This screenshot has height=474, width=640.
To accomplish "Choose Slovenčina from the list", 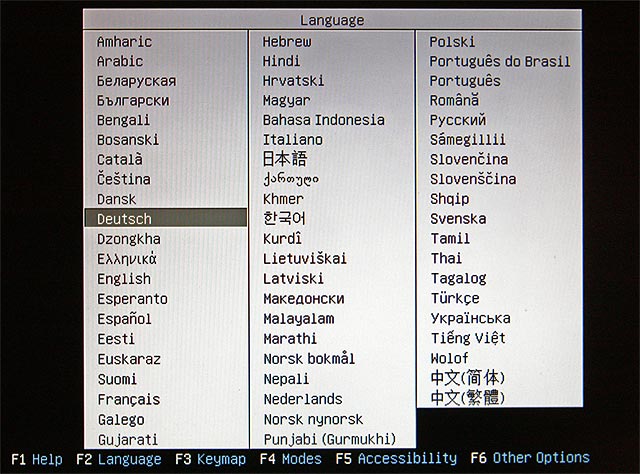I will click(x=469, y=159).
